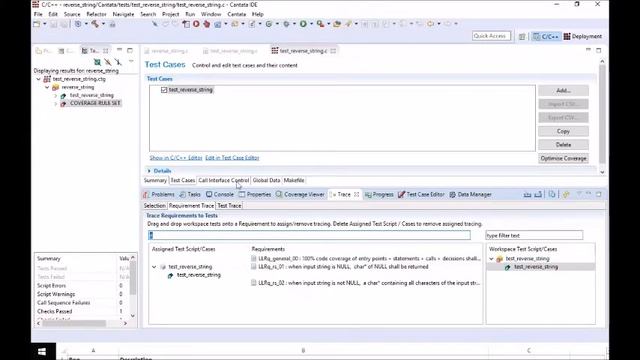640x360 pixels.
Task: Click the open folder toolbar icon
Action: [x=337, y=24]
